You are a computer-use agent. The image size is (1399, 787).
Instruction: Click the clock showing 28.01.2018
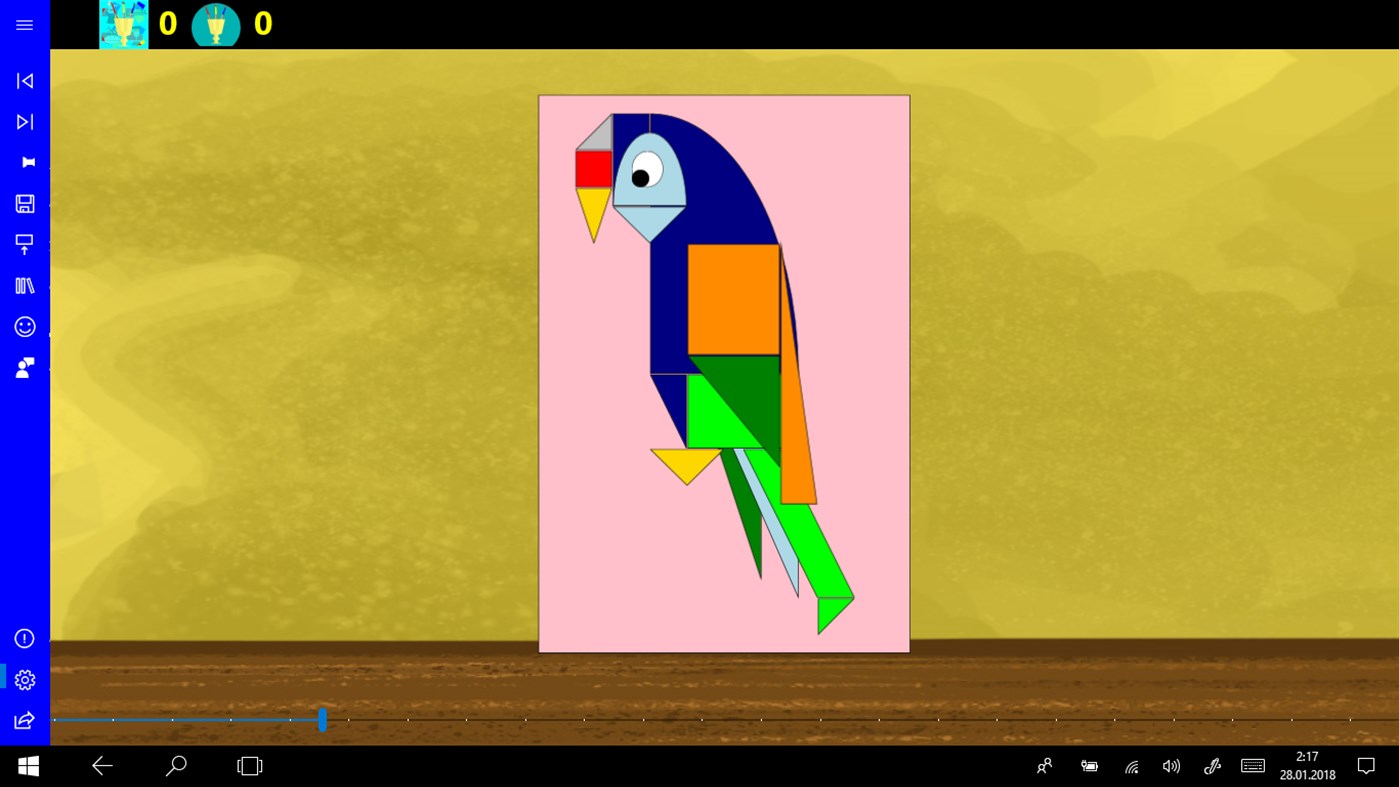(x=1307, y=765)
